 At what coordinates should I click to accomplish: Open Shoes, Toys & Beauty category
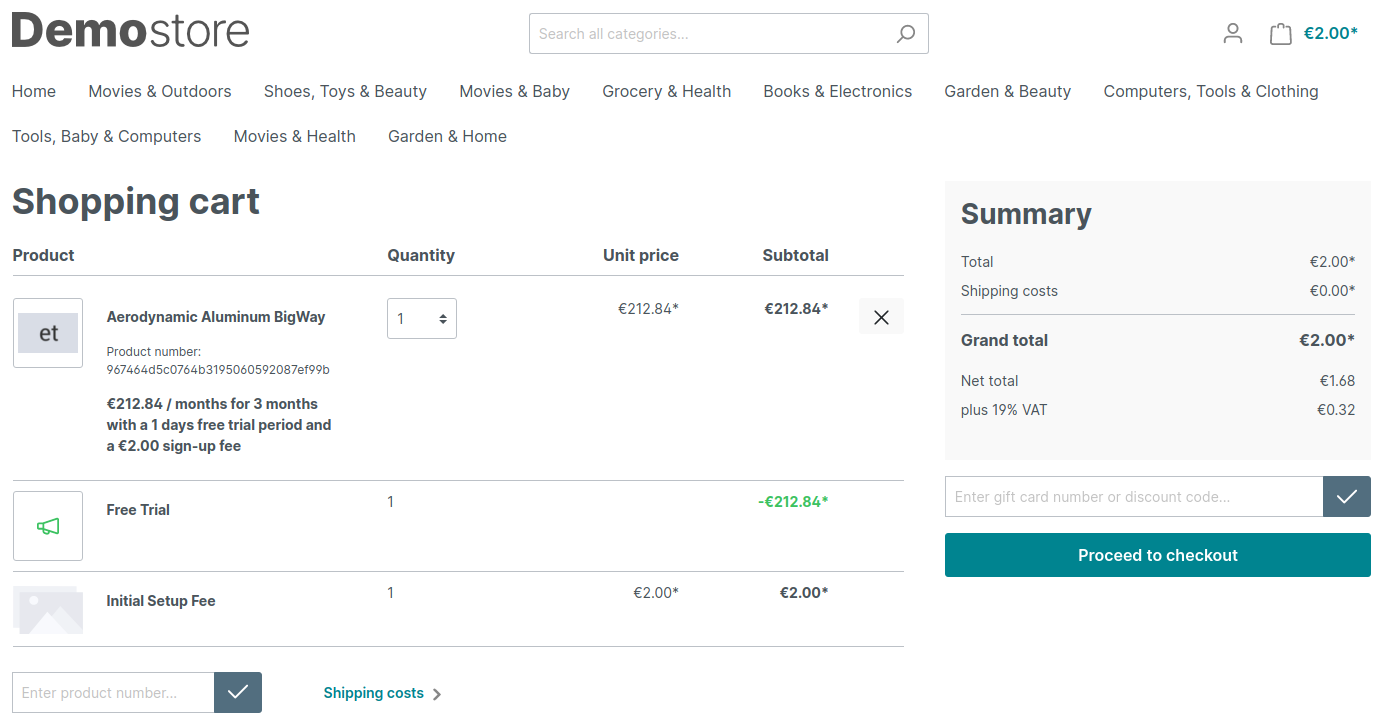coord(345,91)
